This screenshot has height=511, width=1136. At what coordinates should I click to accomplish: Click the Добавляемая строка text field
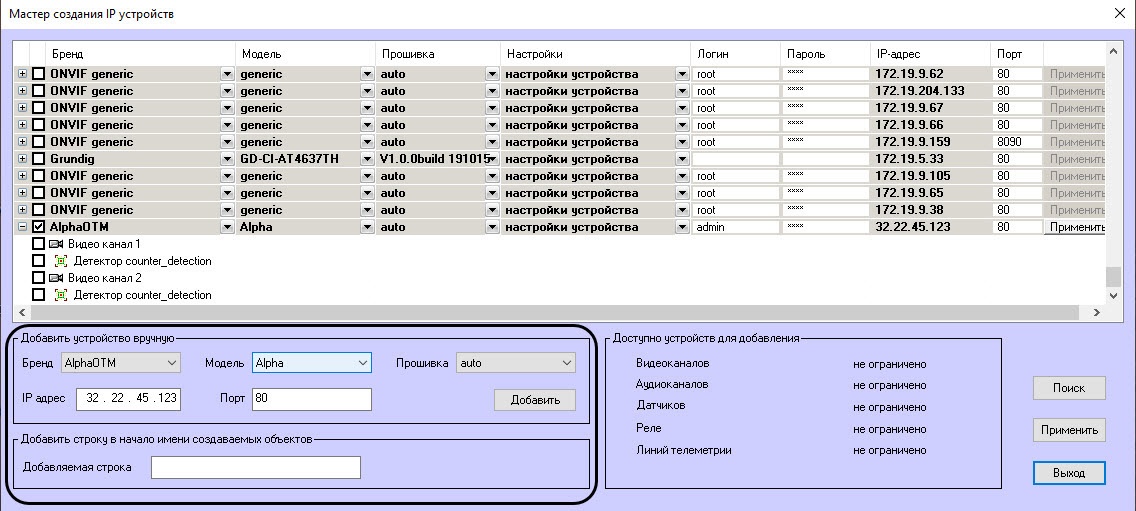point(256,468)
